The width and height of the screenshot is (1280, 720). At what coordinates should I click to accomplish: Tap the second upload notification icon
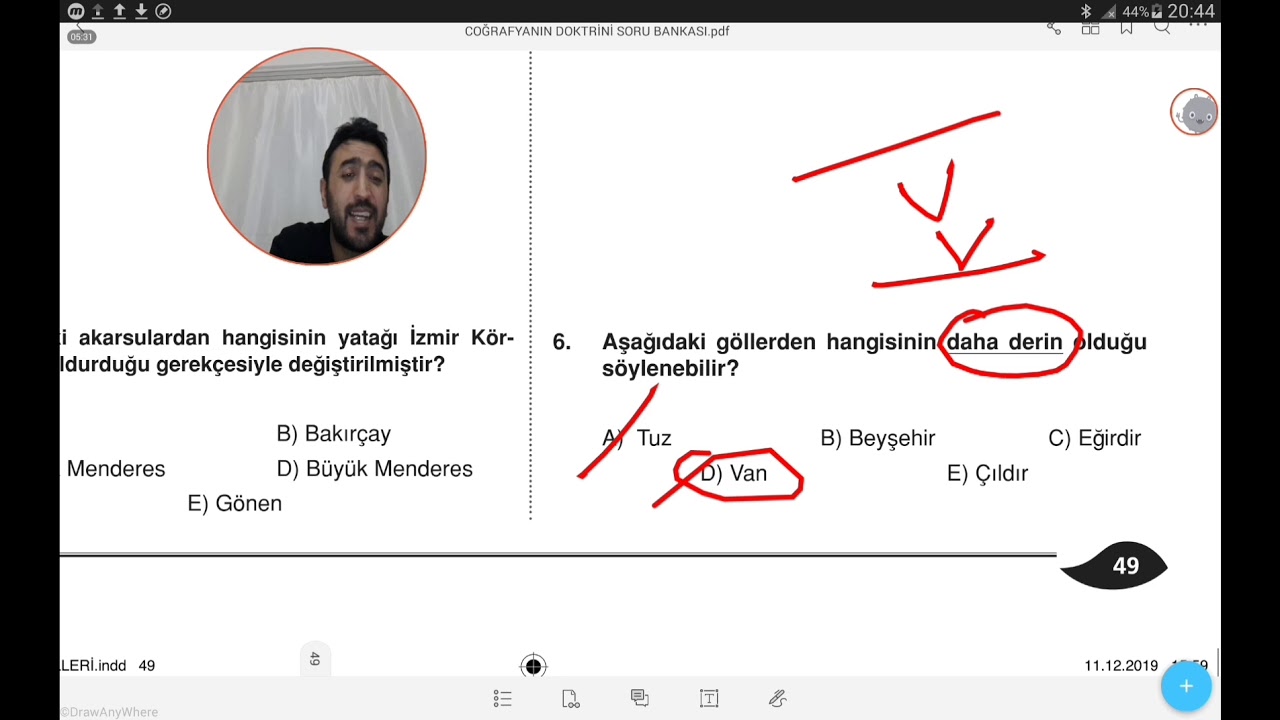pos(120,11)
